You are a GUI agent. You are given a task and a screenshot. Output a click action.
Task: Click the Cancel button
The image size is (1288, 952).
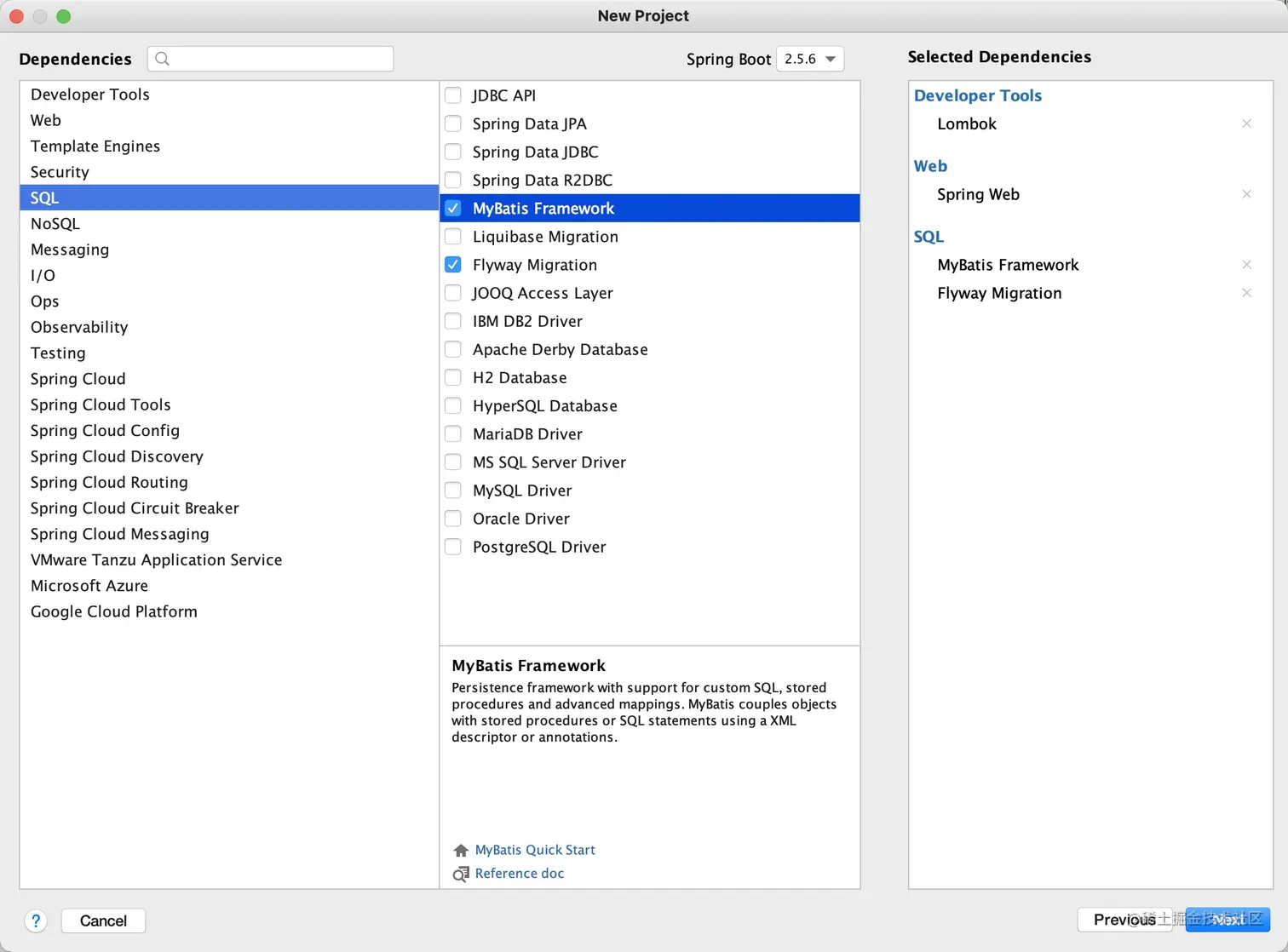[103, 920]
